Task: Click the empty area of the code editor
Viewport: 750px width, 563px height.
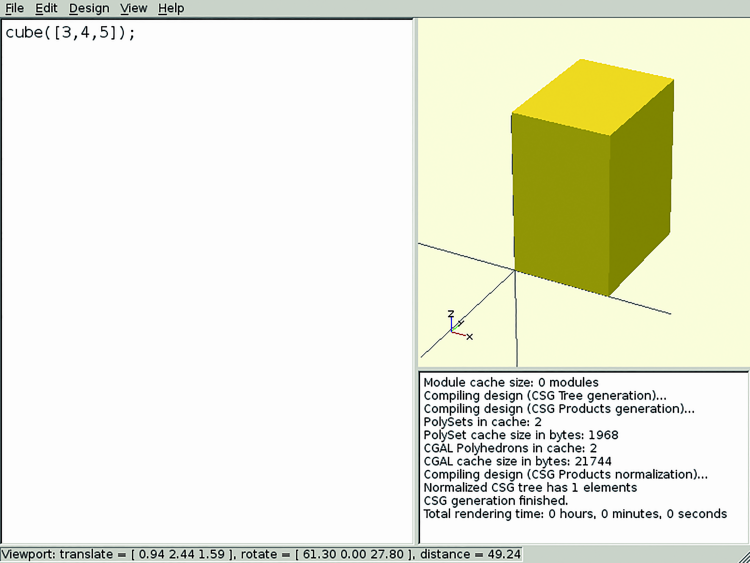Action: click(200, 300)
